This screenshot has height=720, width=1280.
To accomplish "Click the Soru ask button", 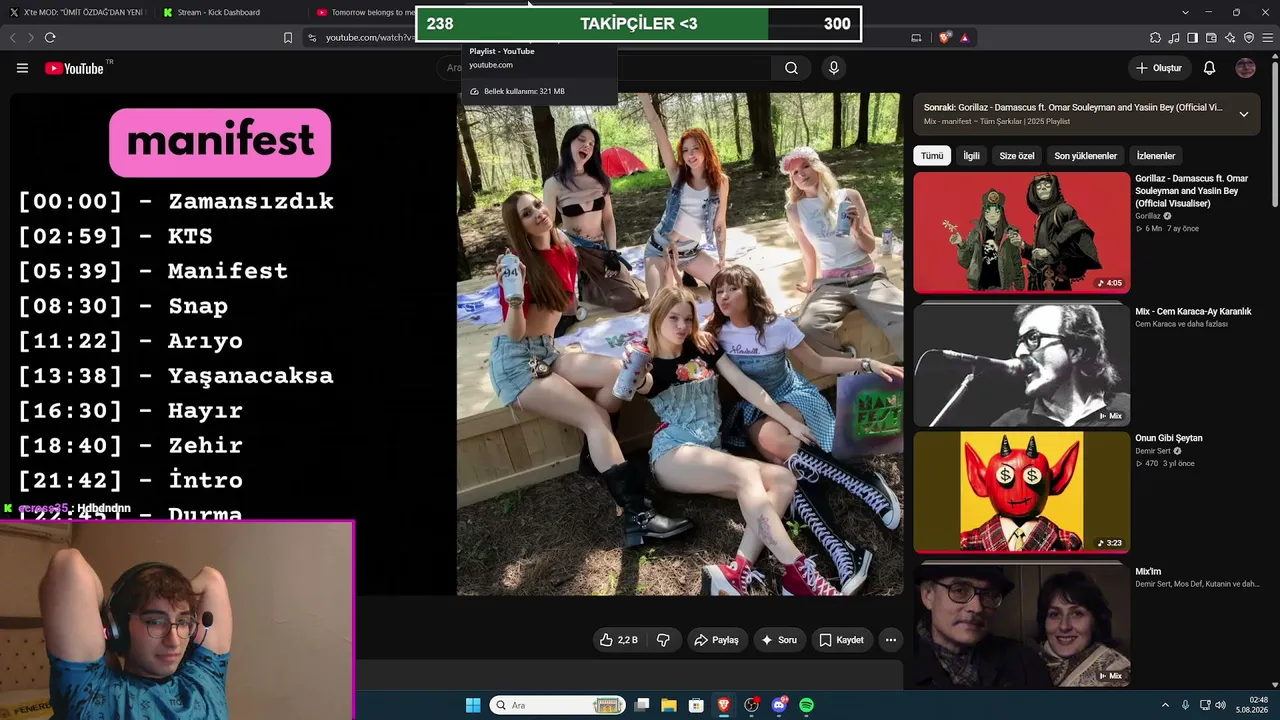I will click(x=779, y=640).
